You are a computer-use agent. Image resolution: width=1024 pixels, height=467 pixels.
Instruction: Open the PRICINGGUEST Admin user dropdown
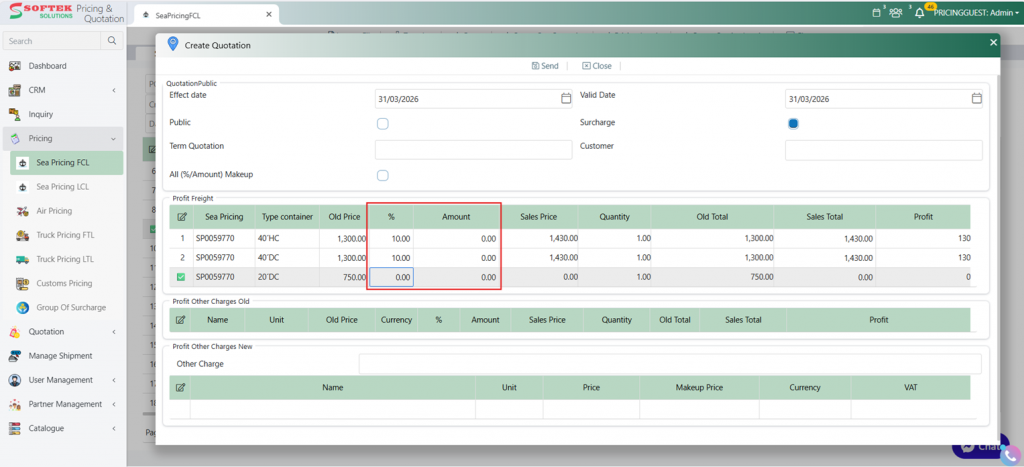click(973, 13)
